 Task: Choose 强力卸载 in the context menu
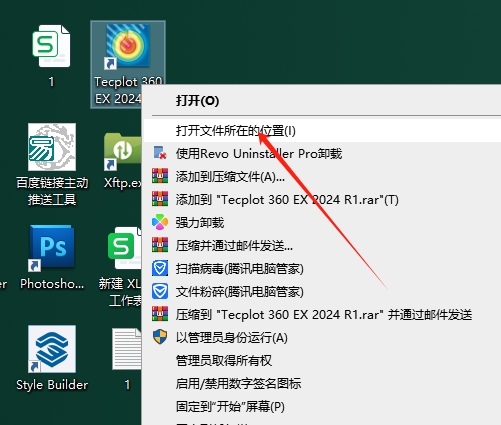(322, 223)
